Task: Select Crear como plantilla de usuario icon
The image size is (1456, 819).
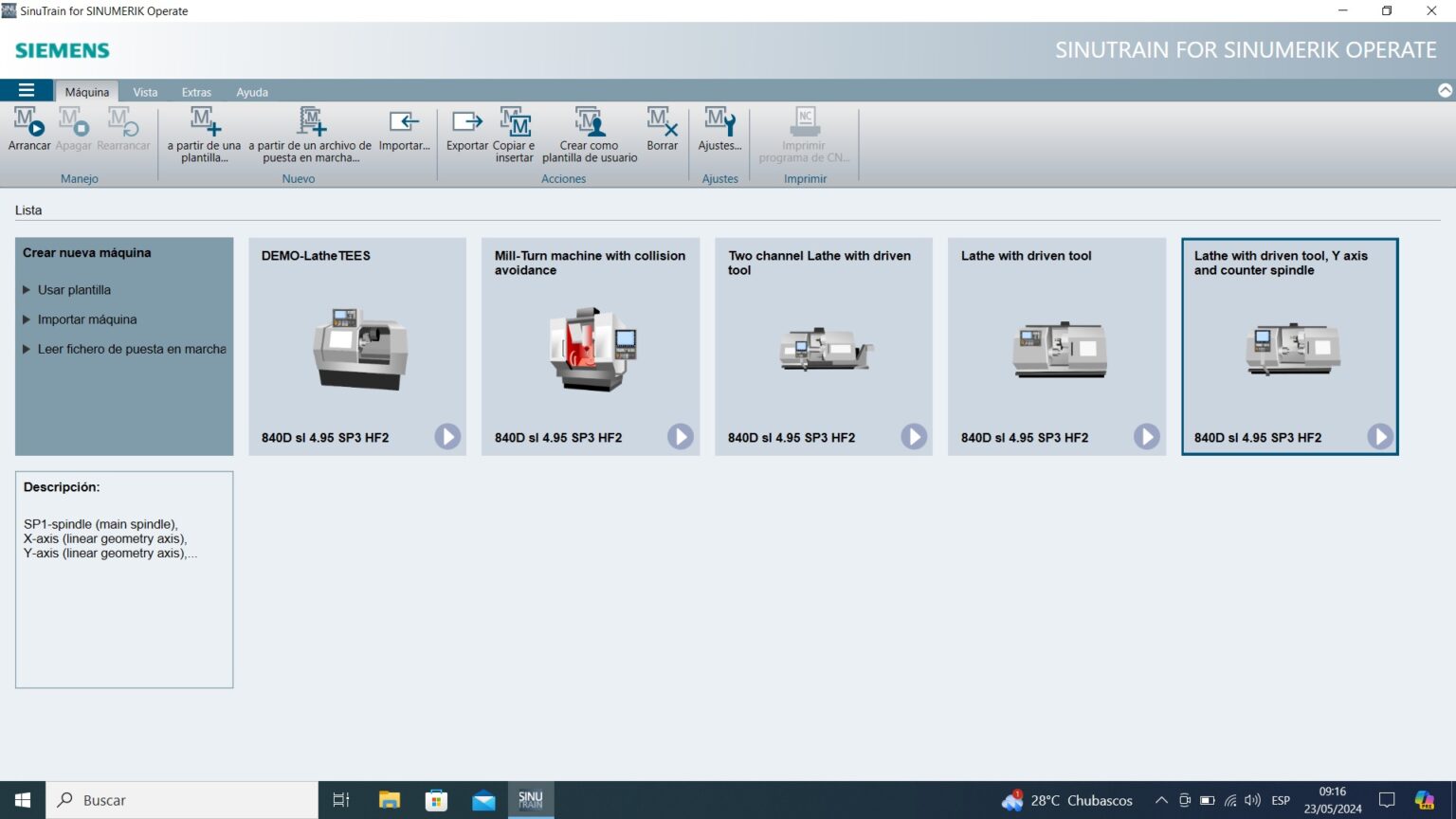Action: coord(589,130)
